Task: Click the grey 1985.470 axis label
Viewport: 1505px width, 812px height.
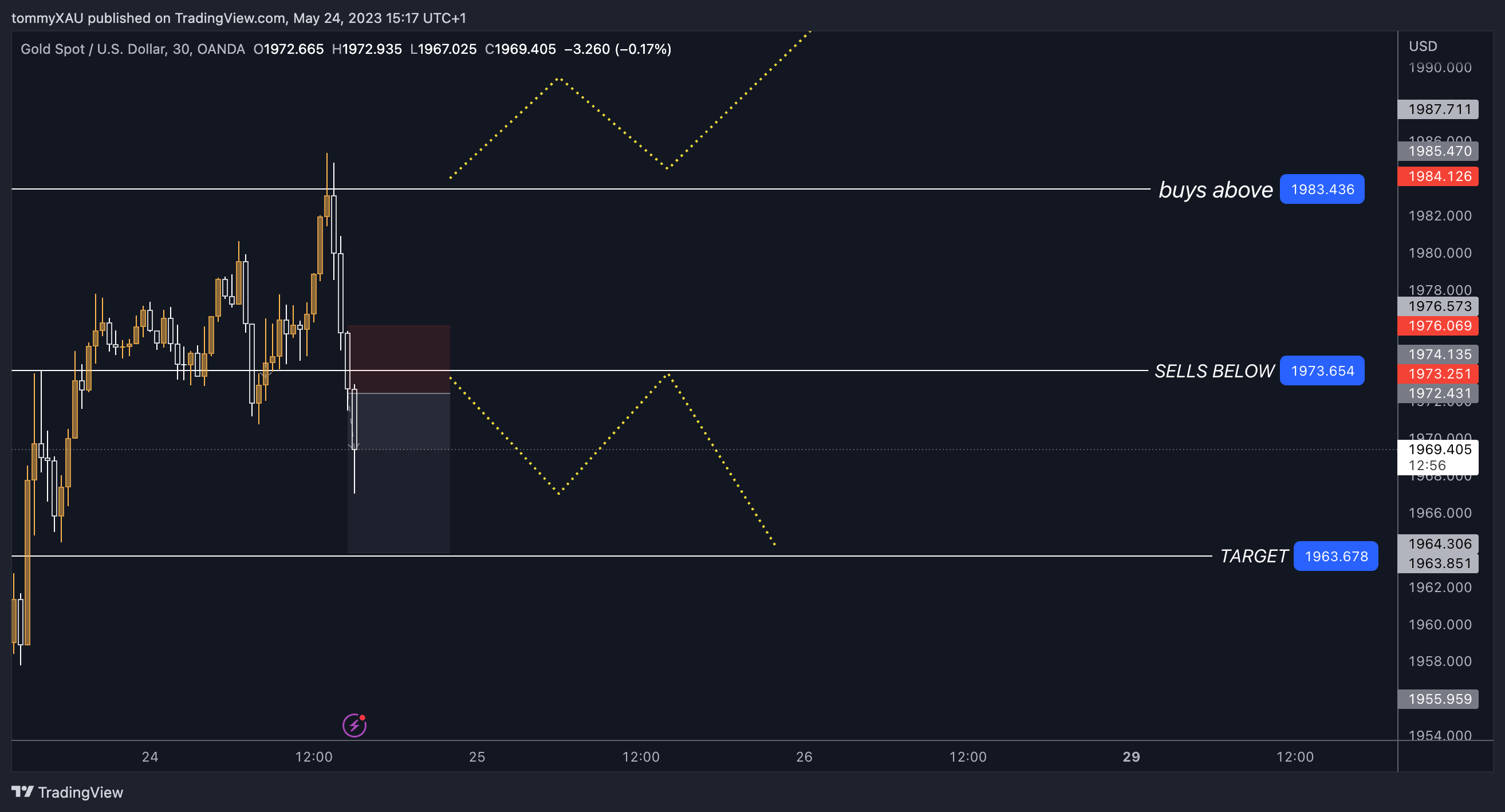Action: [1437, 151]
